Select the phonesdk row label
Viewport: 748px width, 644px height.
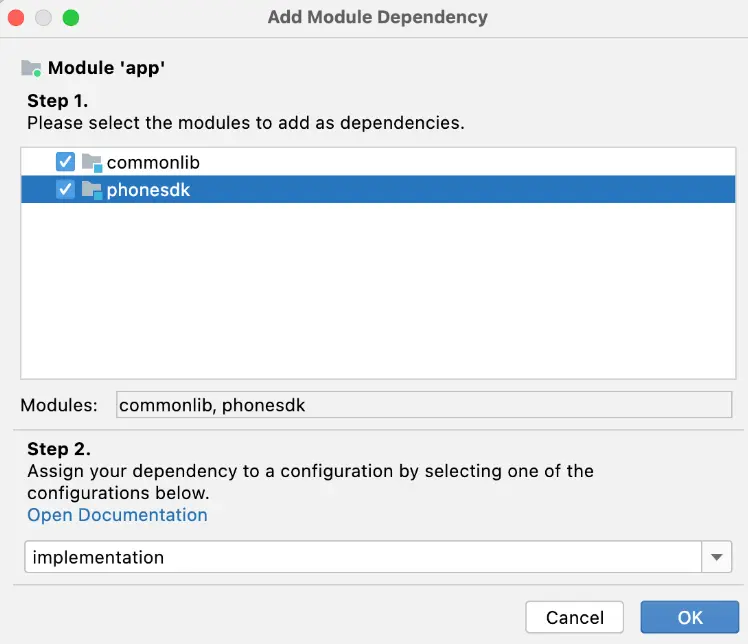pyautogui.click(x=148, y=190)
